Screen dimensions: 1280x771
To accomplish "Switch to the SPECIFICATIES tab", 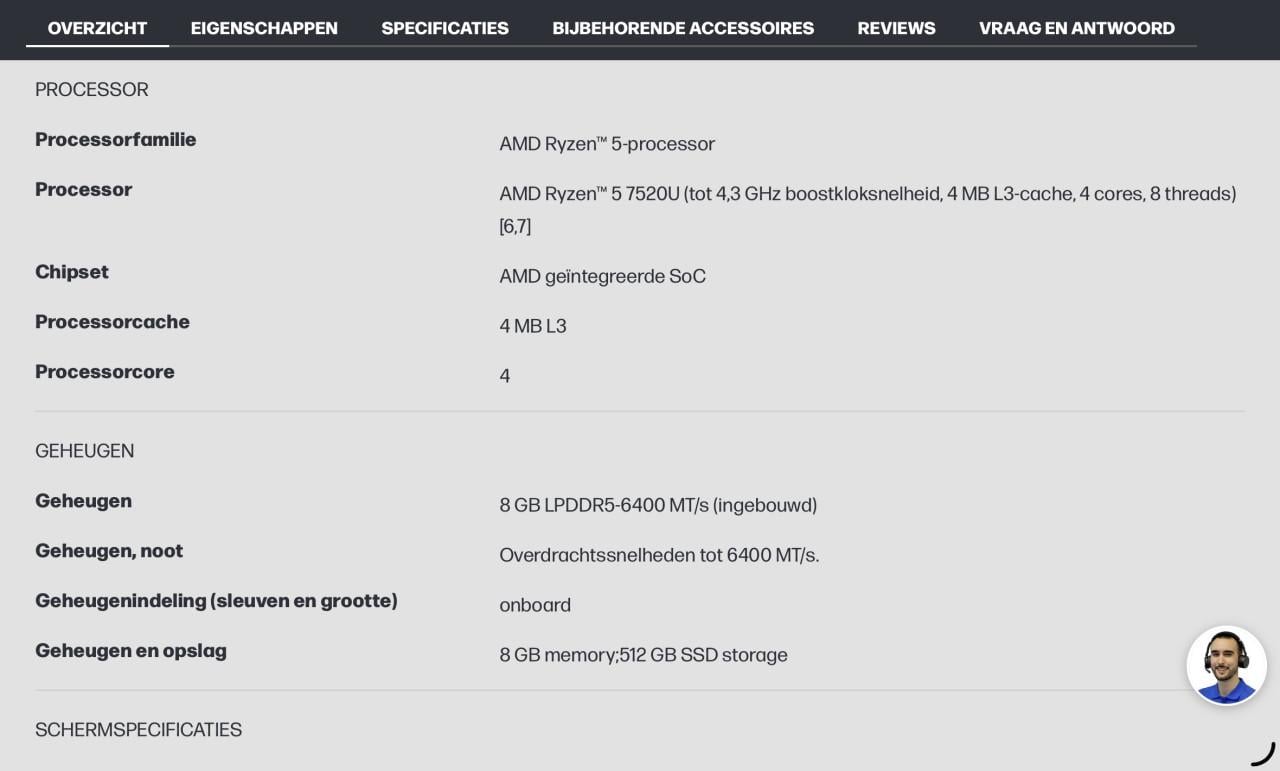I will click(445, 28).
